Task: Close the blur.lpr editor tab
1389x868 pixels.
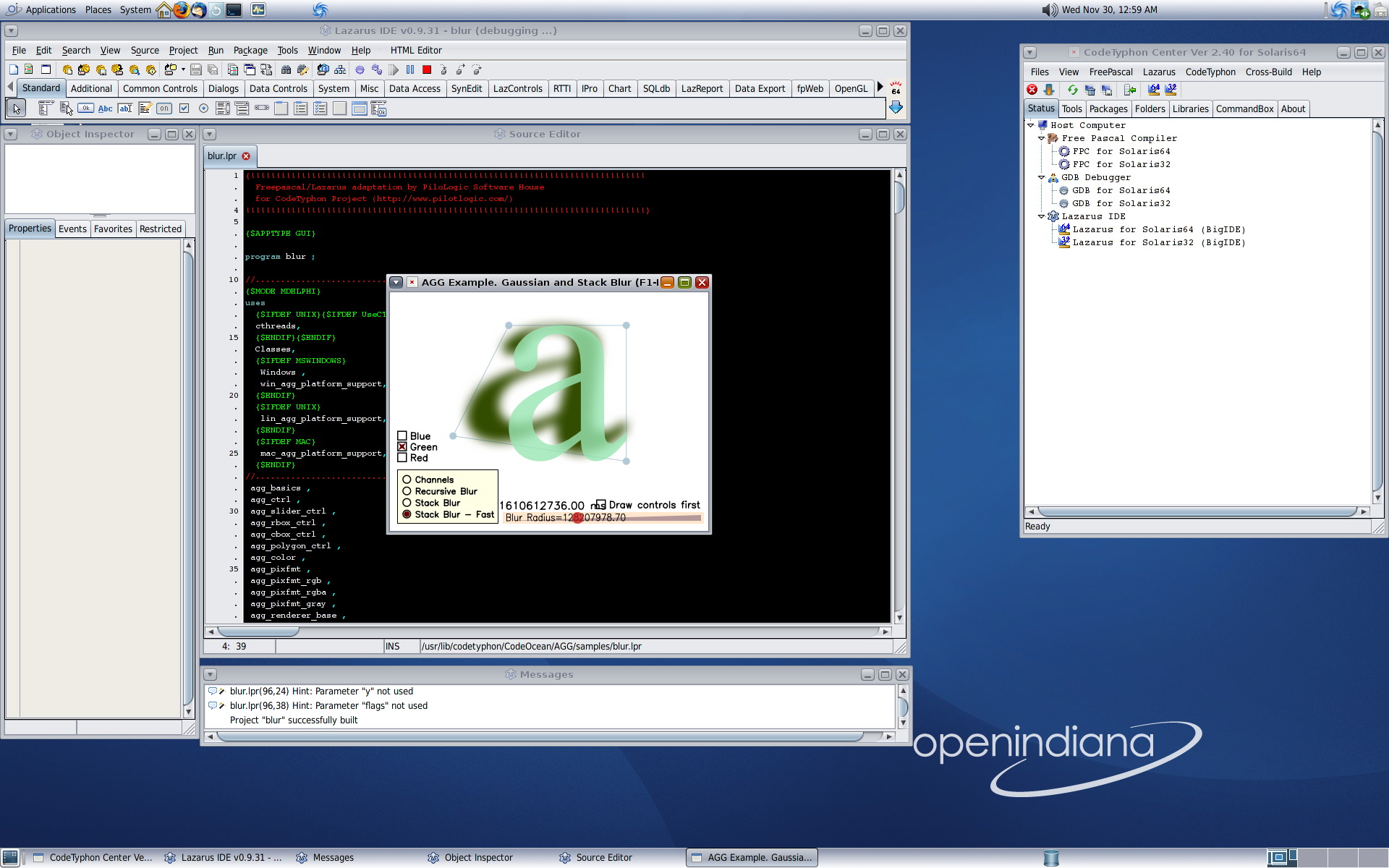Action: click(246, 156)
